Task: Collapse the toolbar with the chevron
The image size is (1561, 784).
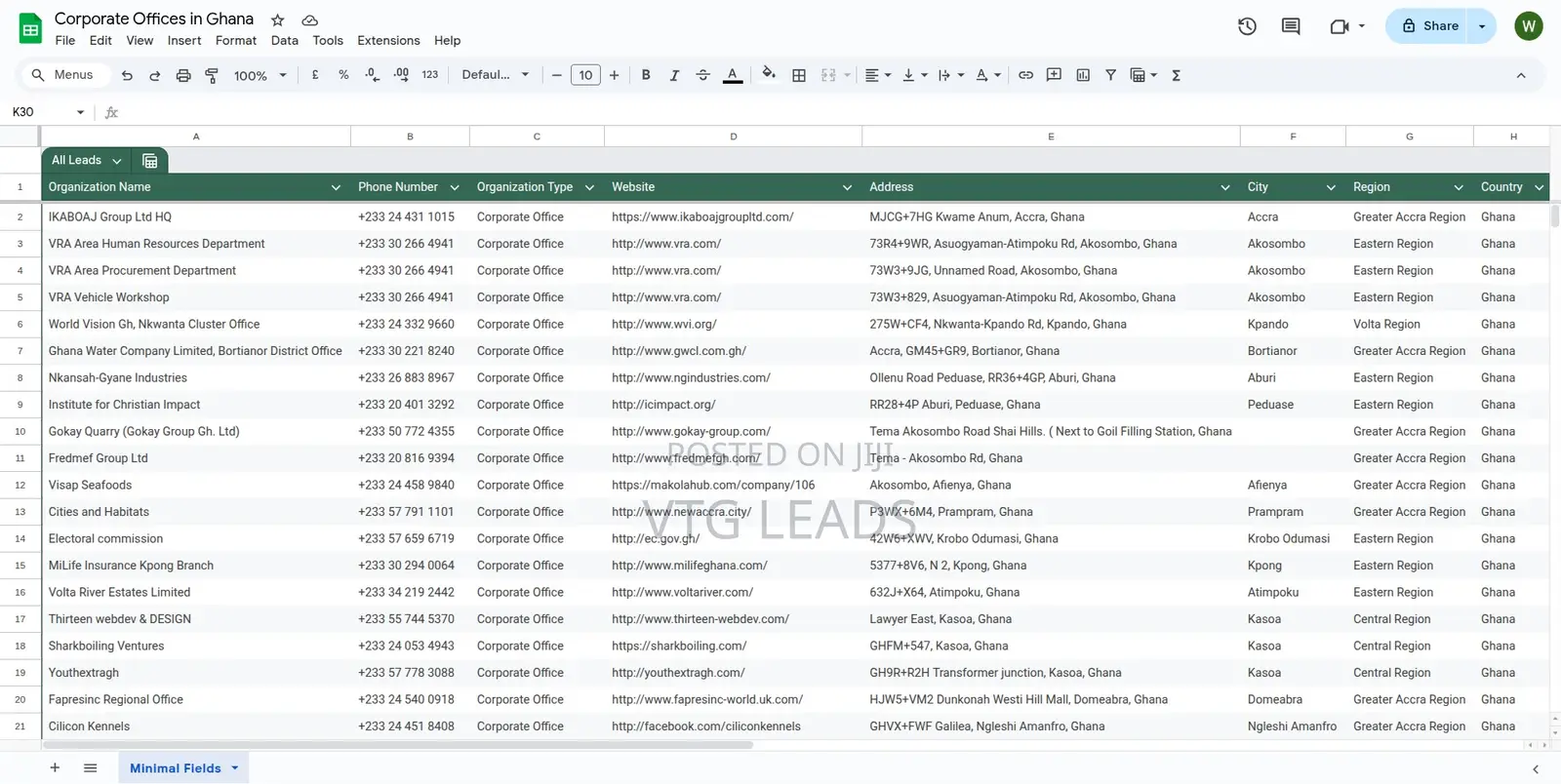Action: coord(1520,75)
